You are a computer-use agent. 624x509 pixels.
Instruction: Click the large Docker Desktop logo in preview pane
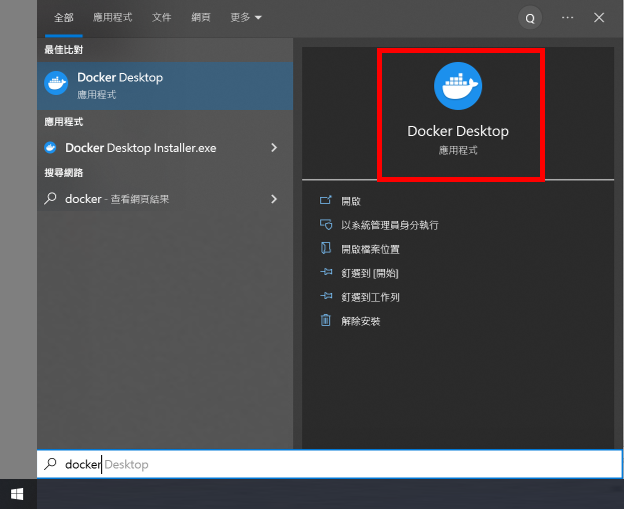458,86
